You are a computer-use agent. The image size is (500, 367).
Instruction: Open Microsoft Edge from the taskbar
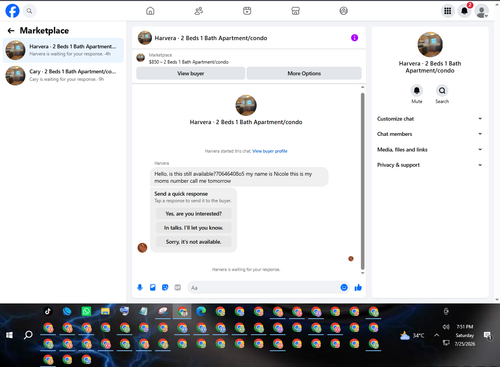201,311
